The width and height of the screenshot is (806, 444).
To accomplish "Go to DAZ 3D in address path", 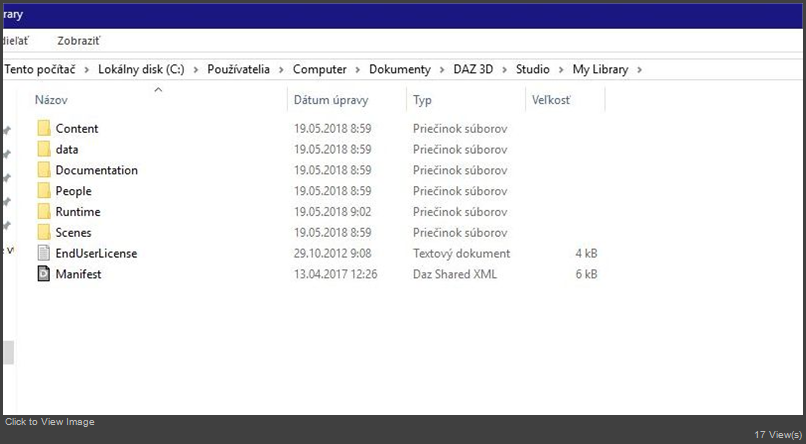I will 473,69.
